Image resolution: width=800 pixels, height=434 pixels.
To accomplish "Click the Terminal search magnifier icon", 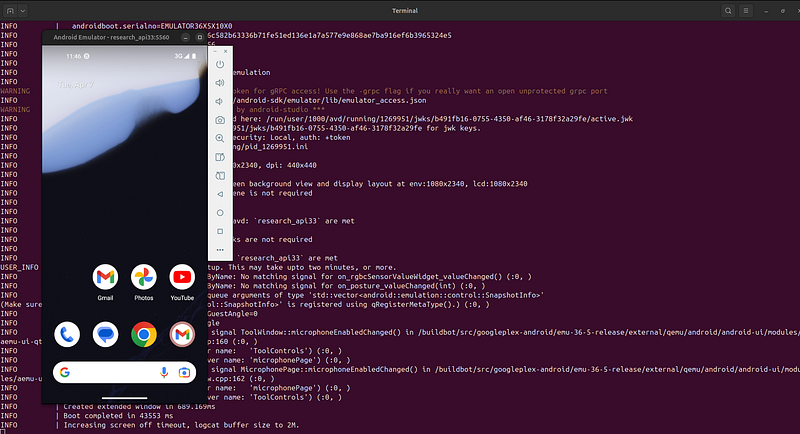I will [728, 11].
